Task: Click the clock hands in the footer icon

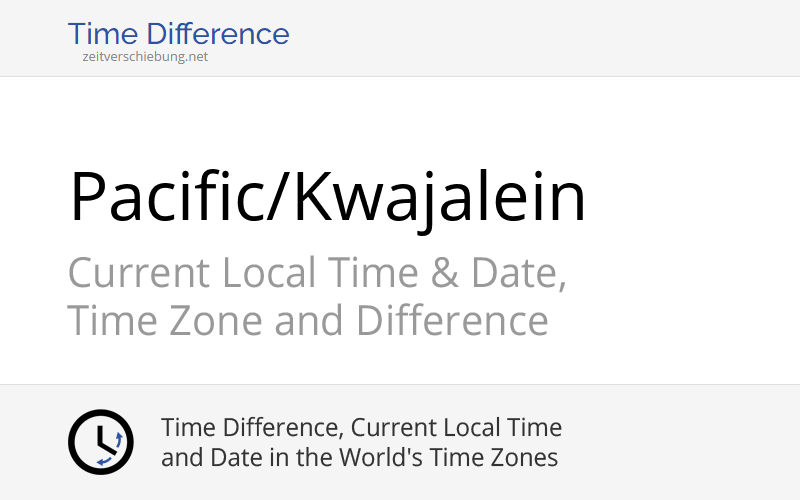Action: [x=97, y=436]
